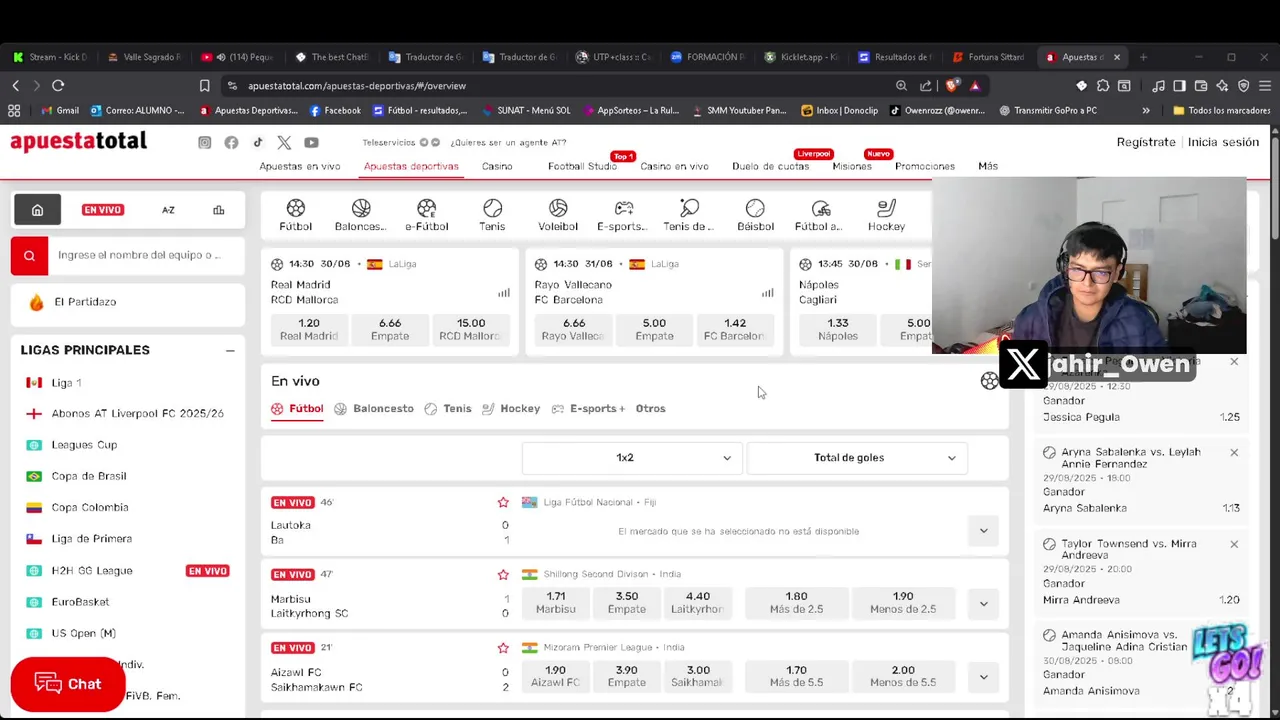Screen dimensions: 1280x720
Task: Open Brave Shields icon
Action: (952, 86)
